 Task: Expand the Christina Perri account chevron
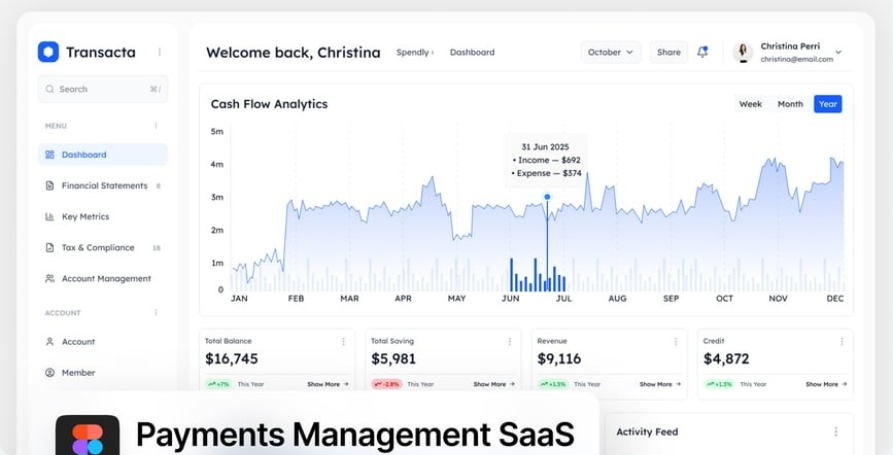click(838, 52)
